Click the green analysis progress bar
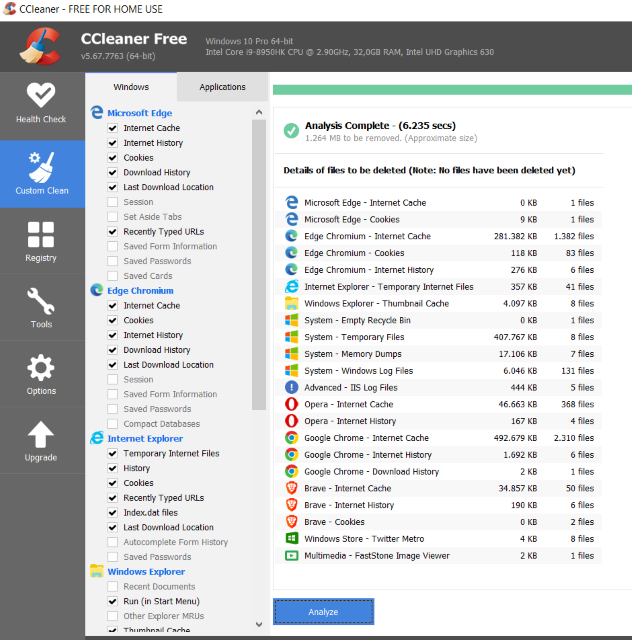The width and height of the screenshot is (632, 640). point(452,89)
